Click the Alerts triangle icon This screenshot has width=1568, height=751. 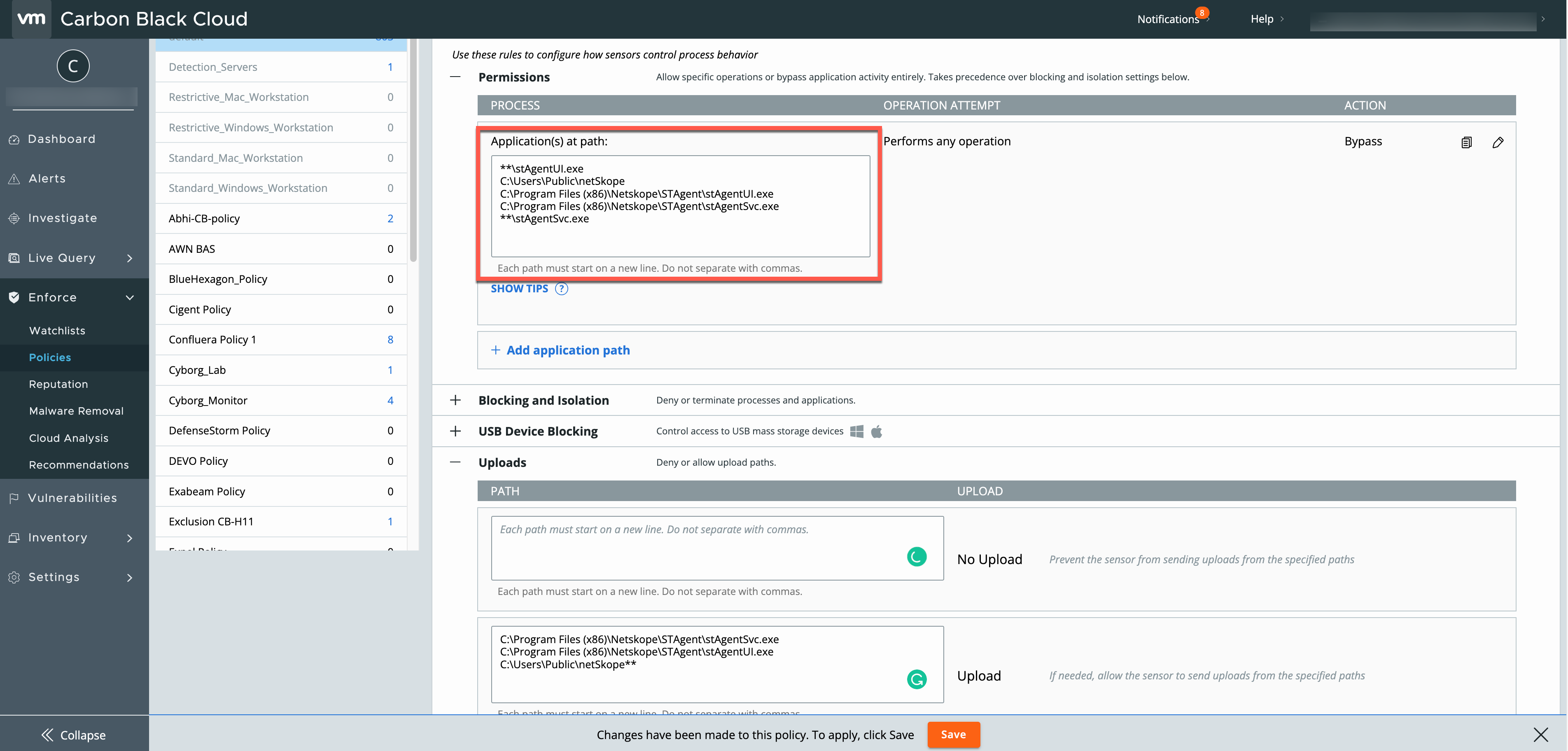tap(14, 179)
